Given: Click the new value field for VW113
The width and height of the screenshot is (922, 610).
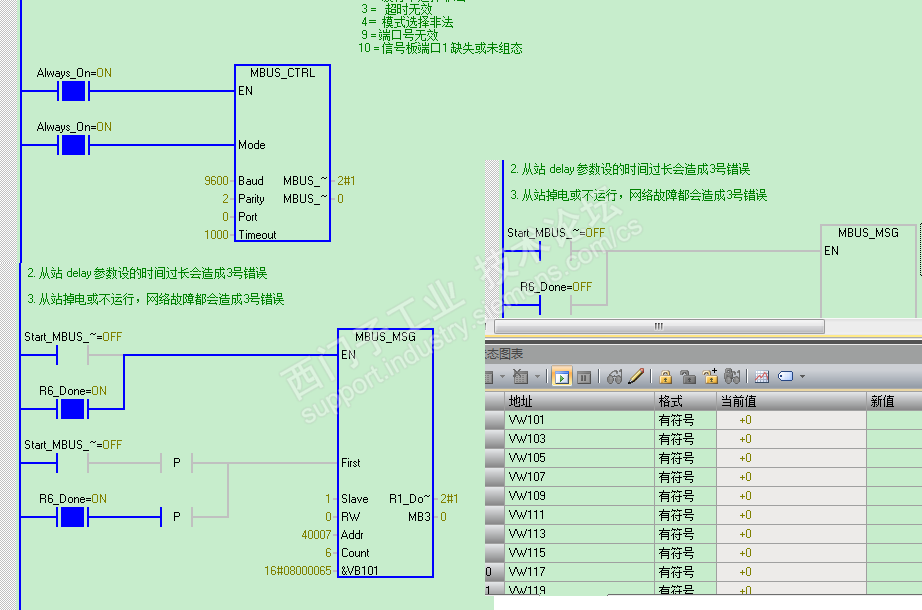Looking at the screenshot, I should (x=894, y=534).
